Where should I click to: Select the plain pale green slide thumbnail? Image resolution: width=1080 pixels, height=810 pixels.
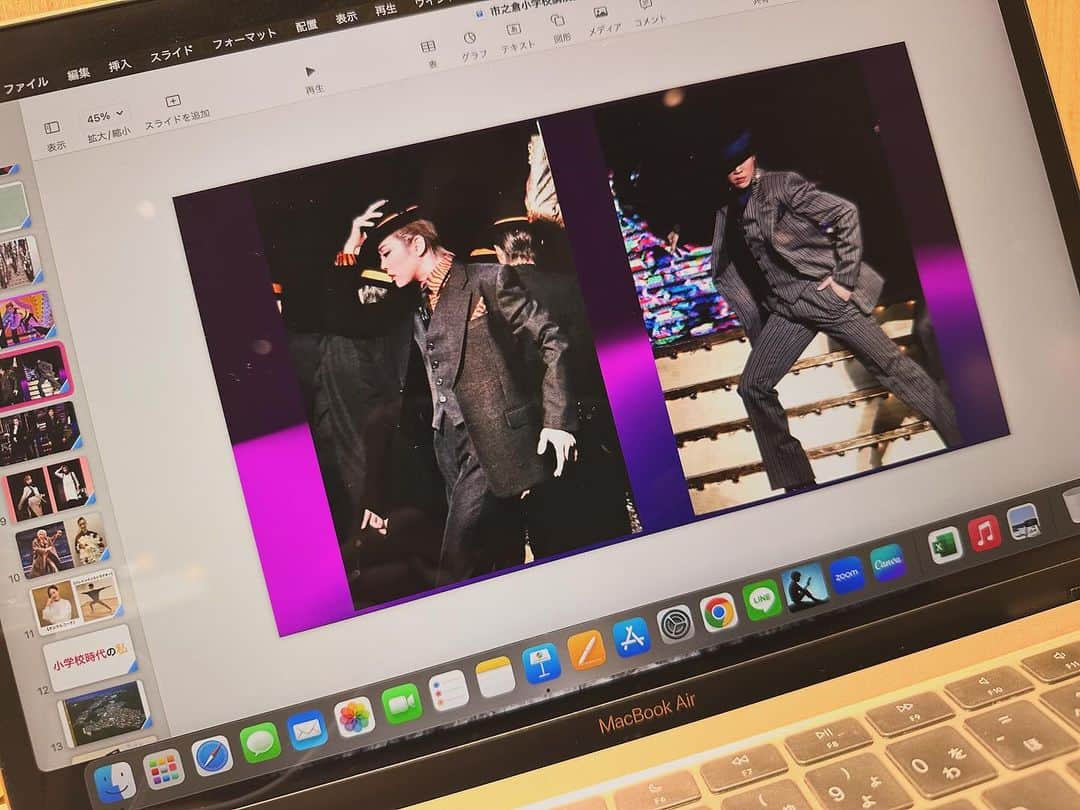14,207
